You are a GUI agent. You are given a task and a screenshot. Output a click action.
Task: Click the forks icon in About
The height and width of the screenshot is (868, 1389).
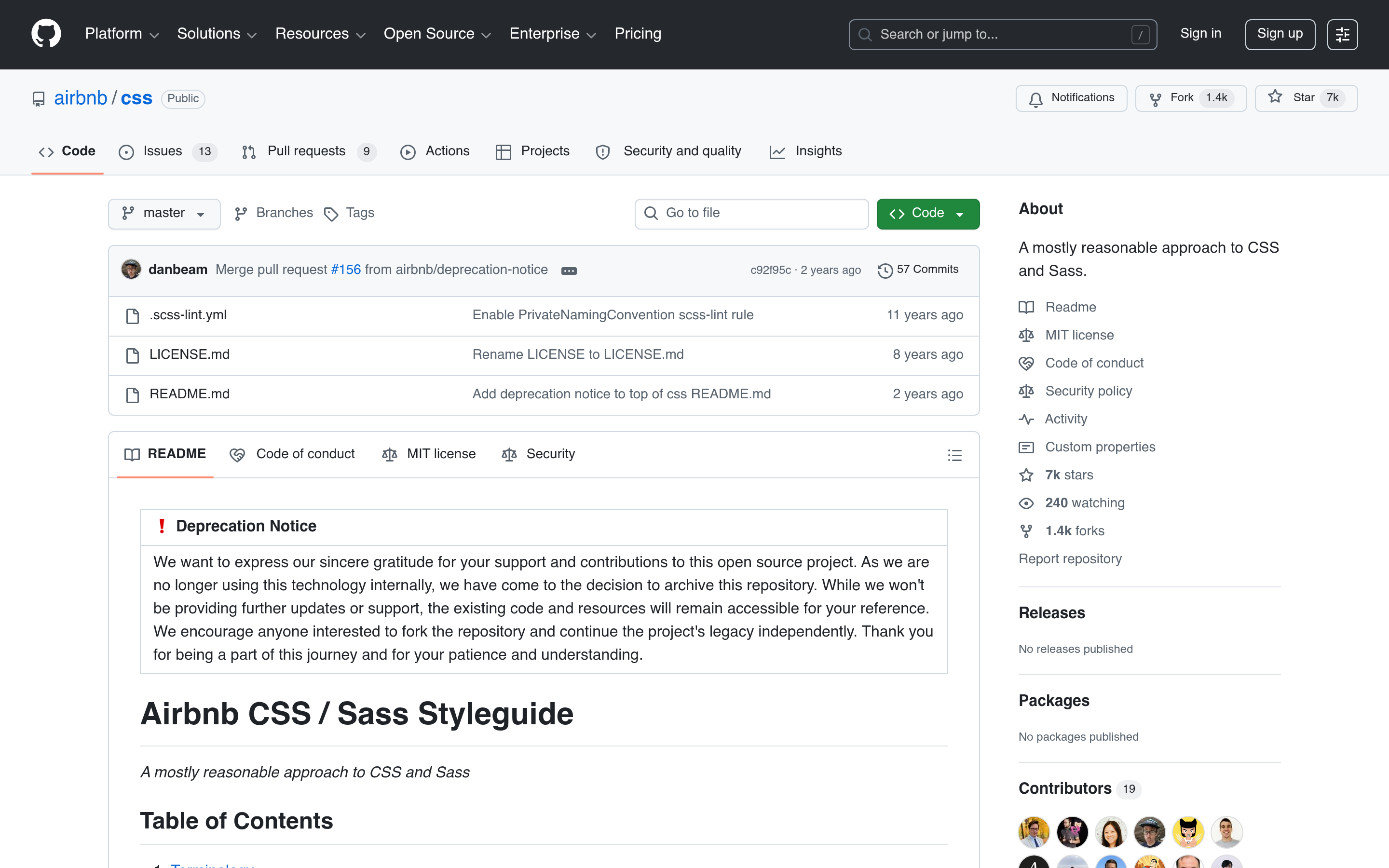pos(1026,531)
